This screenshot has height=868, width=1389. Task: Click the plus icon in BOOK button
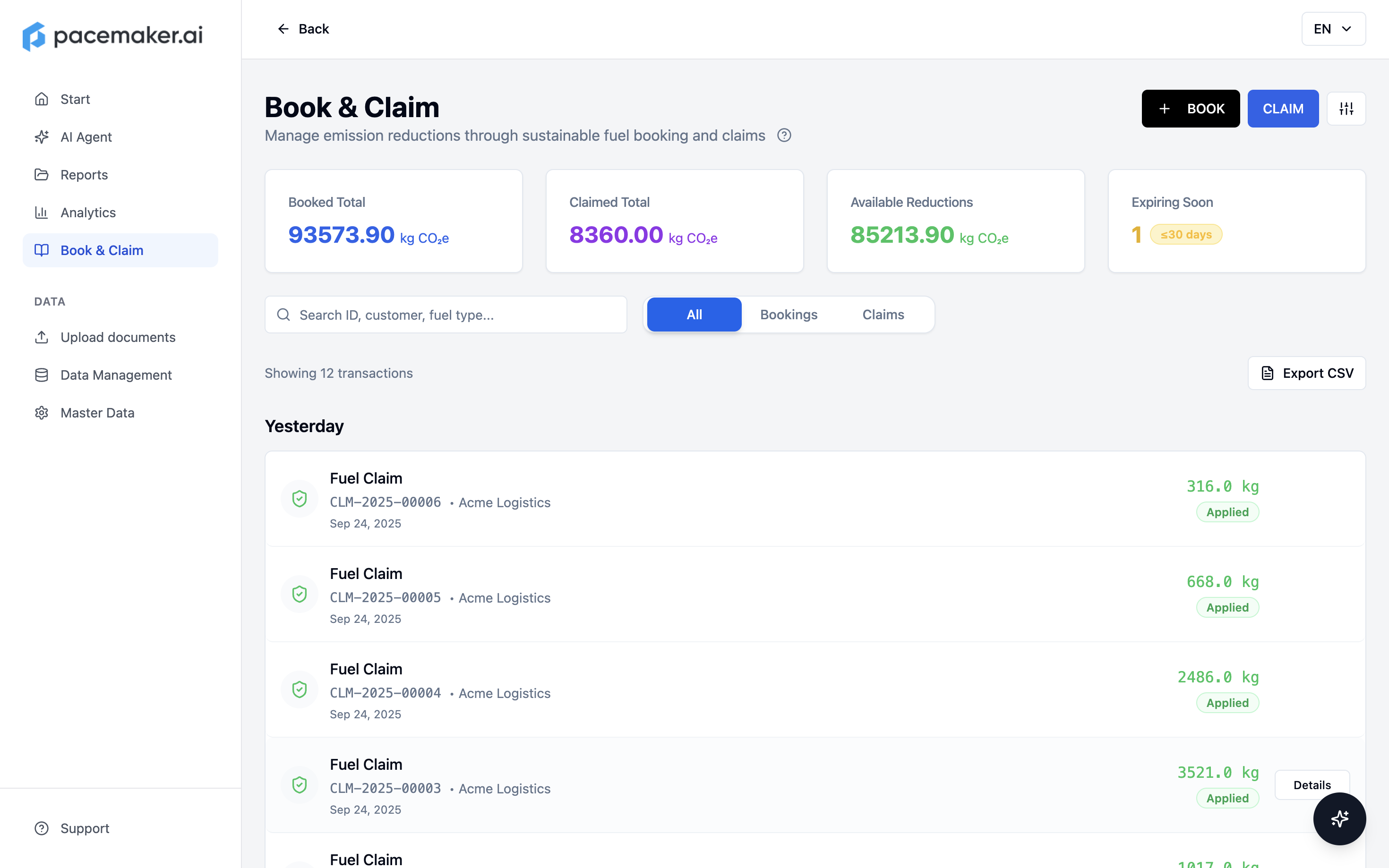pos(1165,109)
